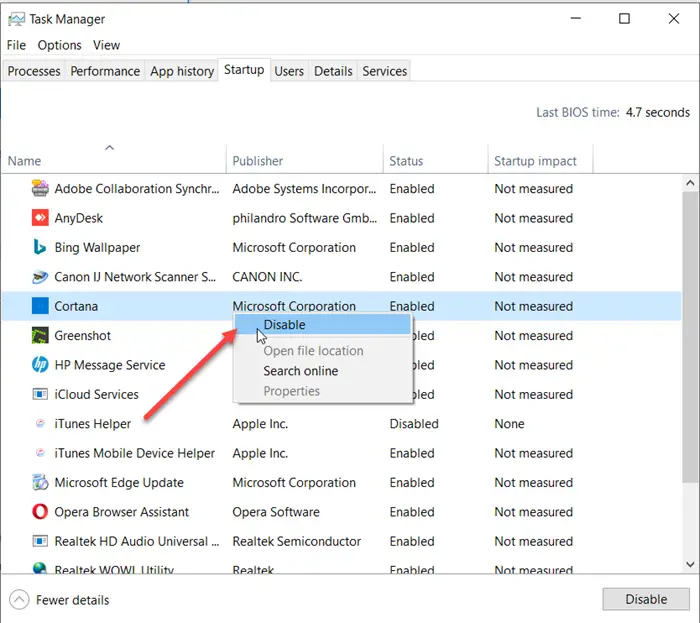Click the scrollbar up arrow
The image size is (700, 623).
tap(690, 183)
